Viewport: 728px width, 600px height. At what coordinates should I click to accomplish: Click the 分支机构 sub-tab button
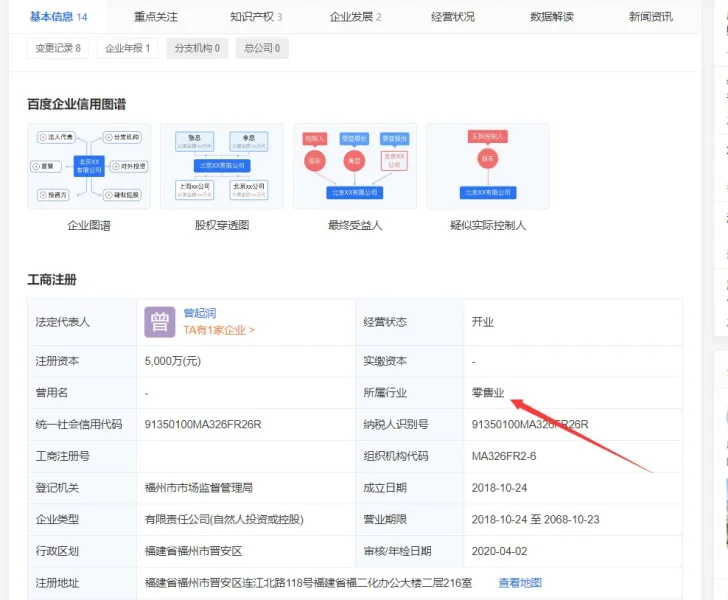click(x=197, y=48)
